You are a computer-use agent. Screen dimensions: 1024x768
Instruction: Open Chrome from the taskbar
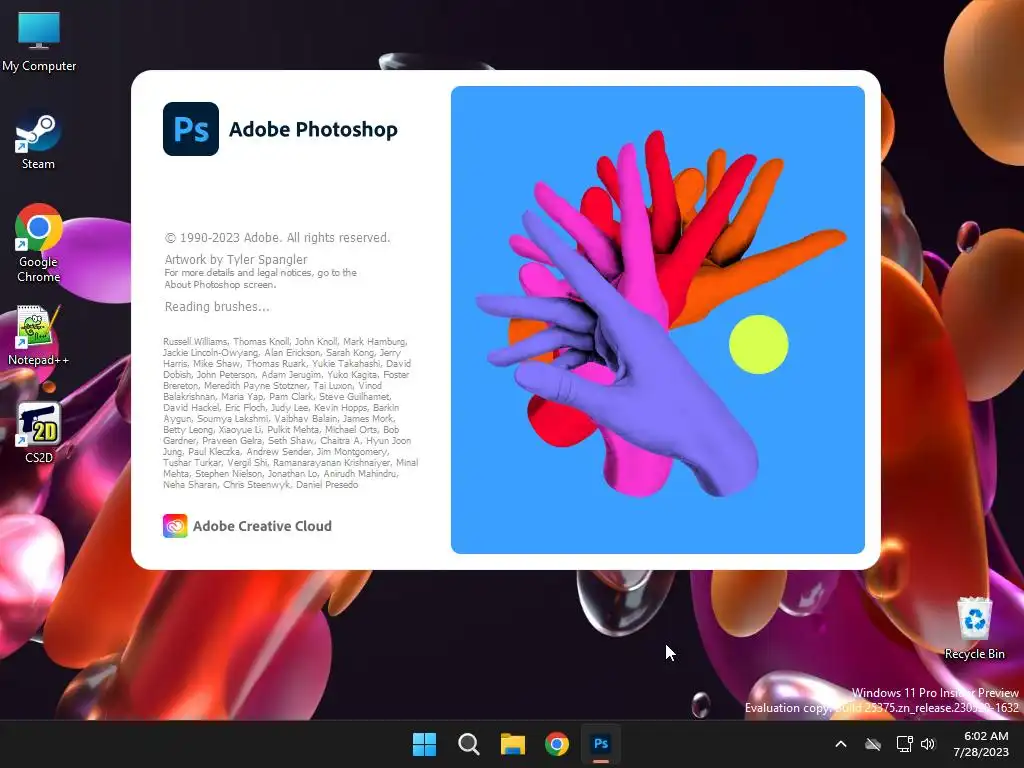point(557,744)
